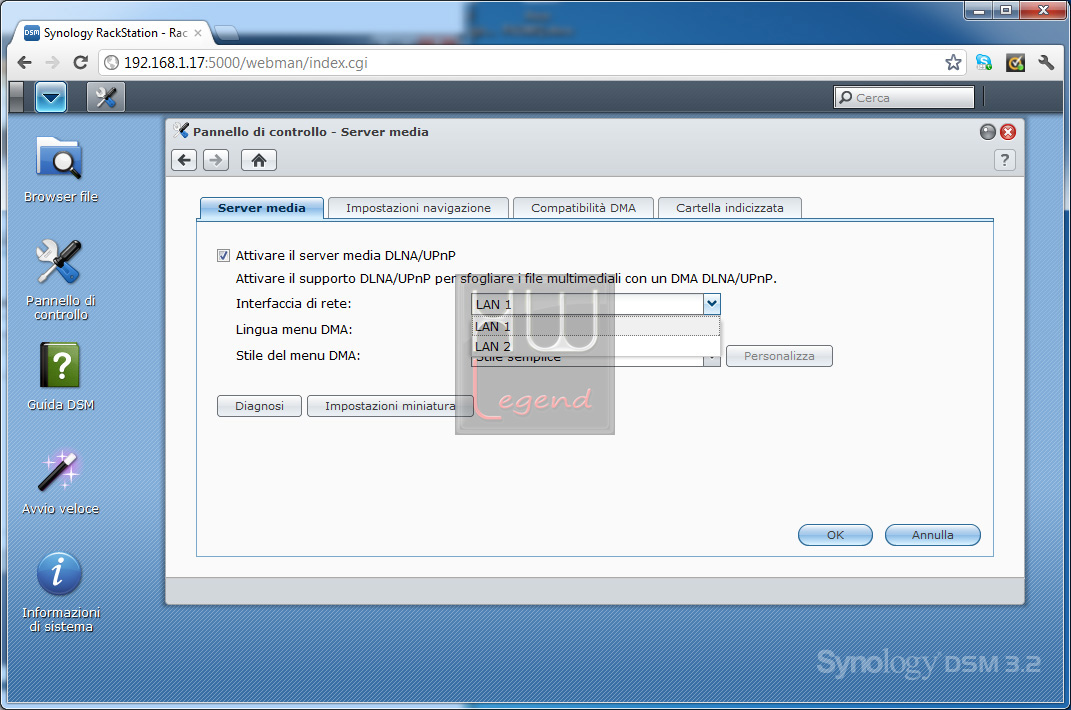Click the Impostazioni miniatura button

click(x=390, y=406)
